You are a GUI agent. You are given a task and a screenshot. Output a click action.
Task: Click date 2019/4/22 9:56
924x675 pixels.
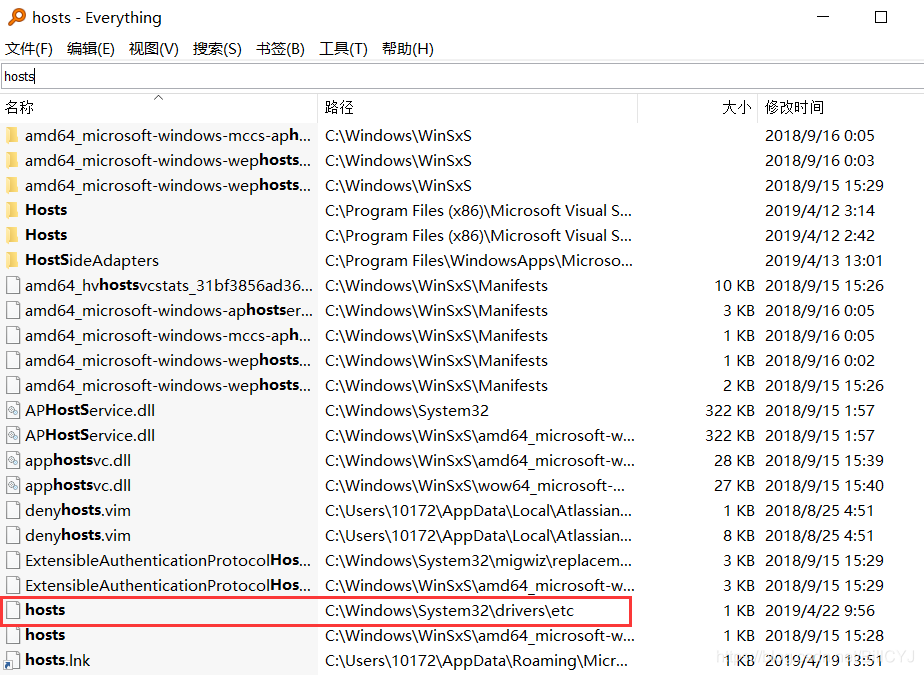(820, 611)
